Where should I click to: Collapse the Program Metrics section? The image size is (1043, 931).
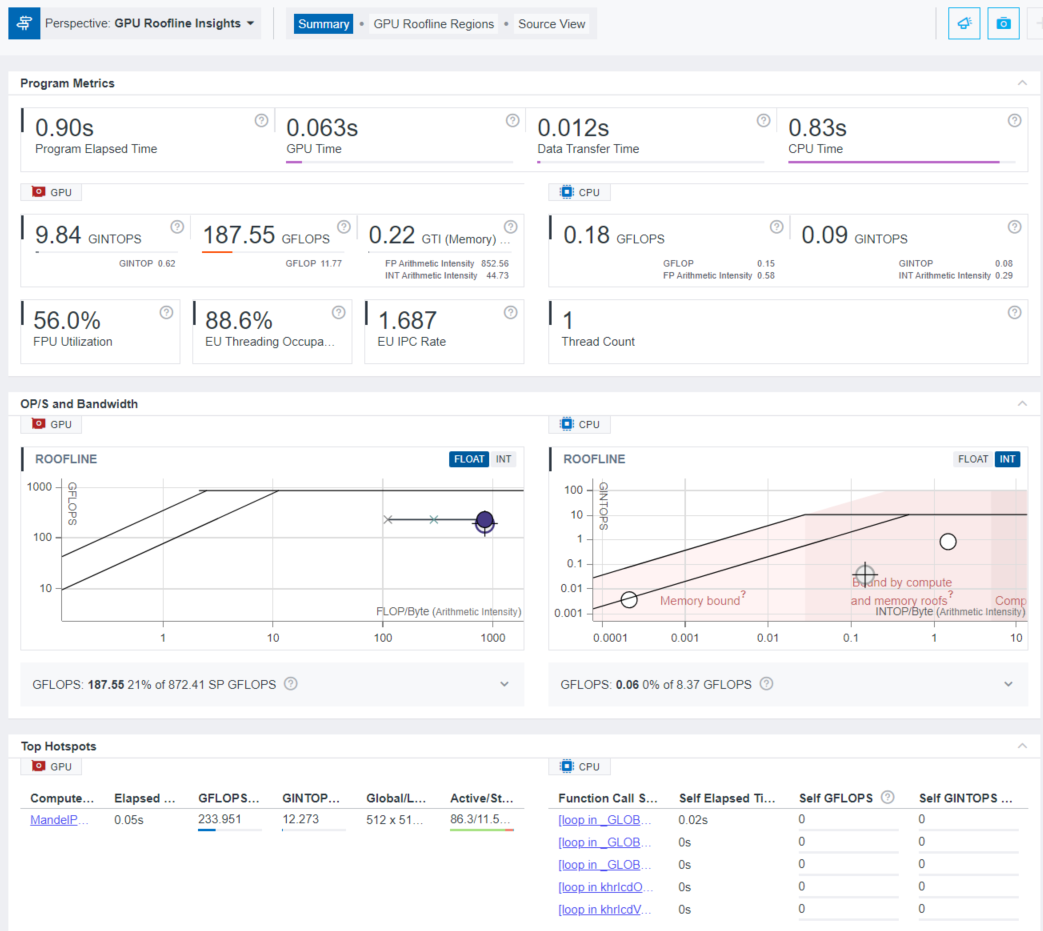(1021, 83)
